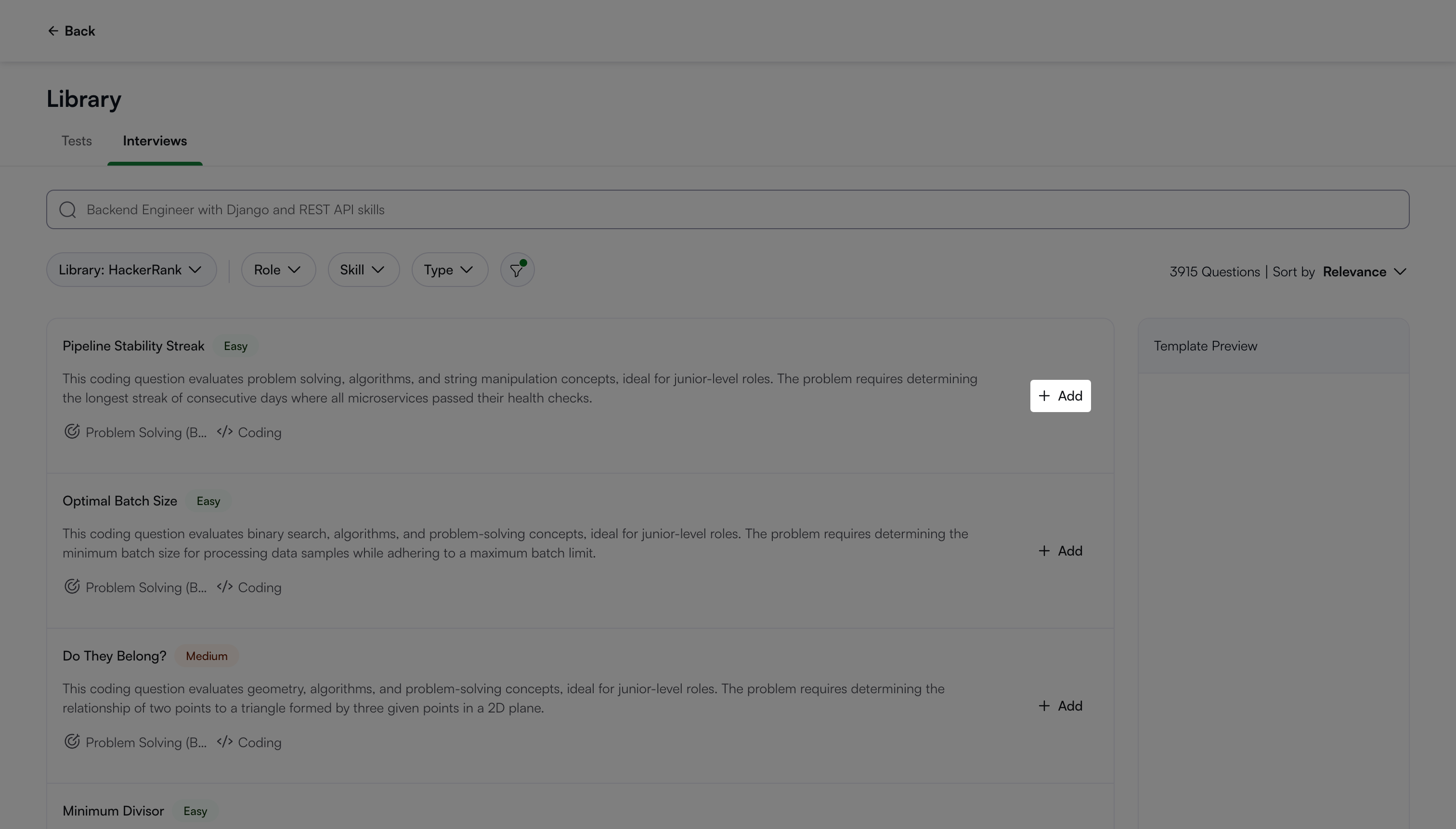Viewport: 1456px width, 829px height.
Task: Click the filter funnel icon
Action: pos(517,270)
